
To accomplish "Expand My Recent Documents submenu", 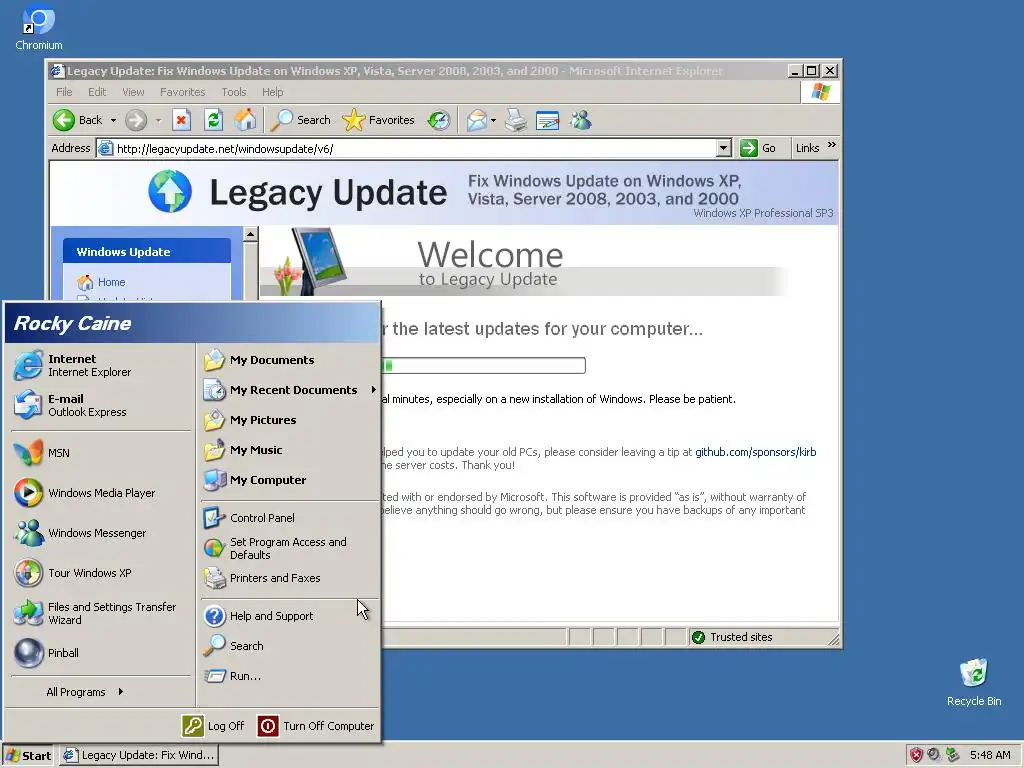I will pyautogui.click(x=289, y=390).
